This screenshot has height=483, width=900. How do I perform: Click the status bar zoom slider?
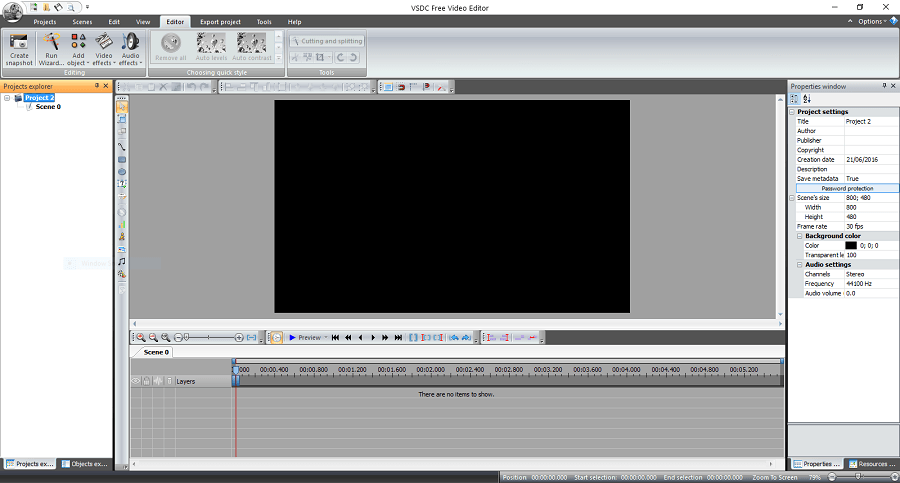click(859, 477)
